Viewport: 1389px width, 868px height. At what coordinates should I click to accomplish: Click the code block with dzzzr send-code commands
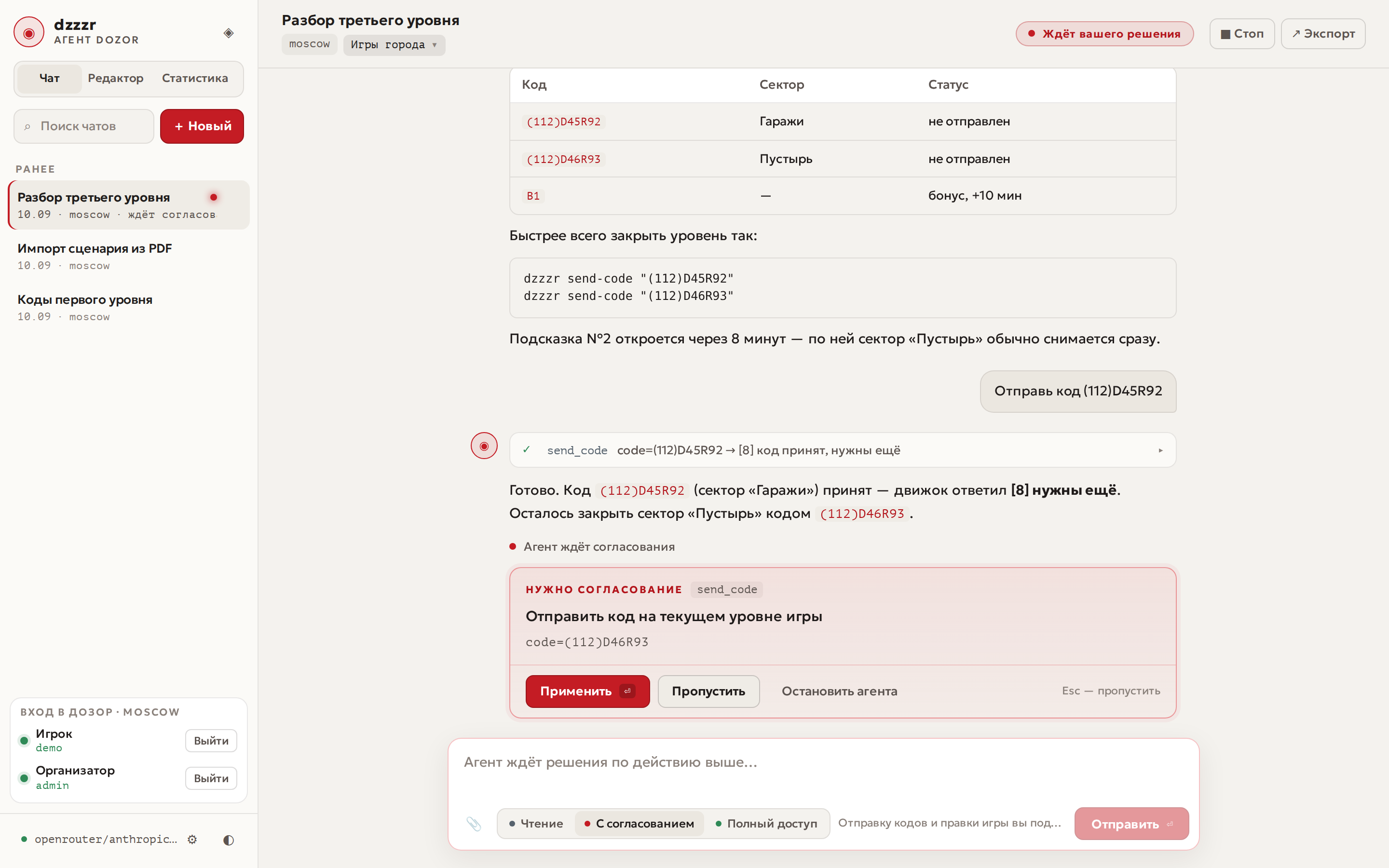click(843, 287)
